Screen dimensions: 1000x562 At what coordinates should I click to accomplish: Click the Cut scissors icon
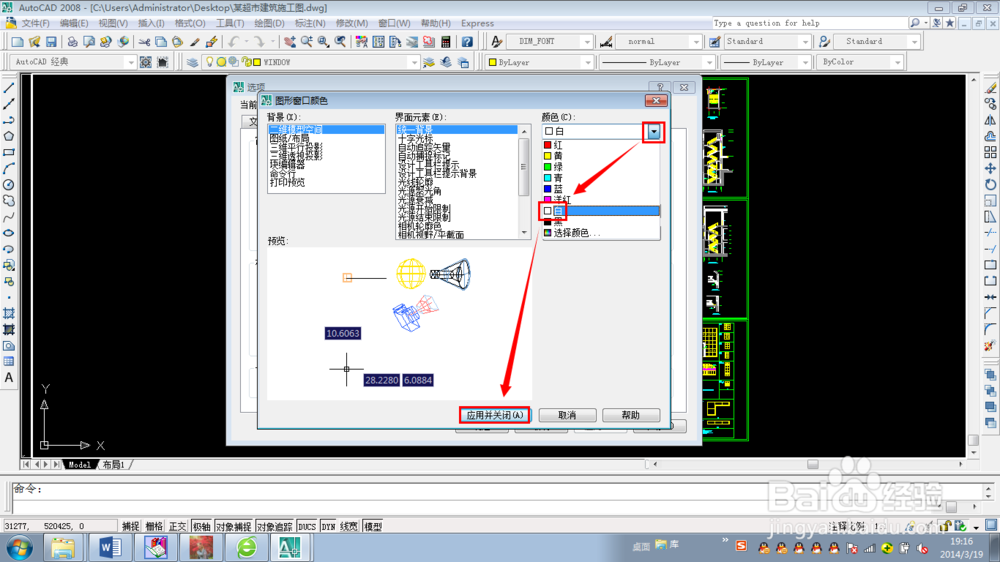tap(144, 41)
